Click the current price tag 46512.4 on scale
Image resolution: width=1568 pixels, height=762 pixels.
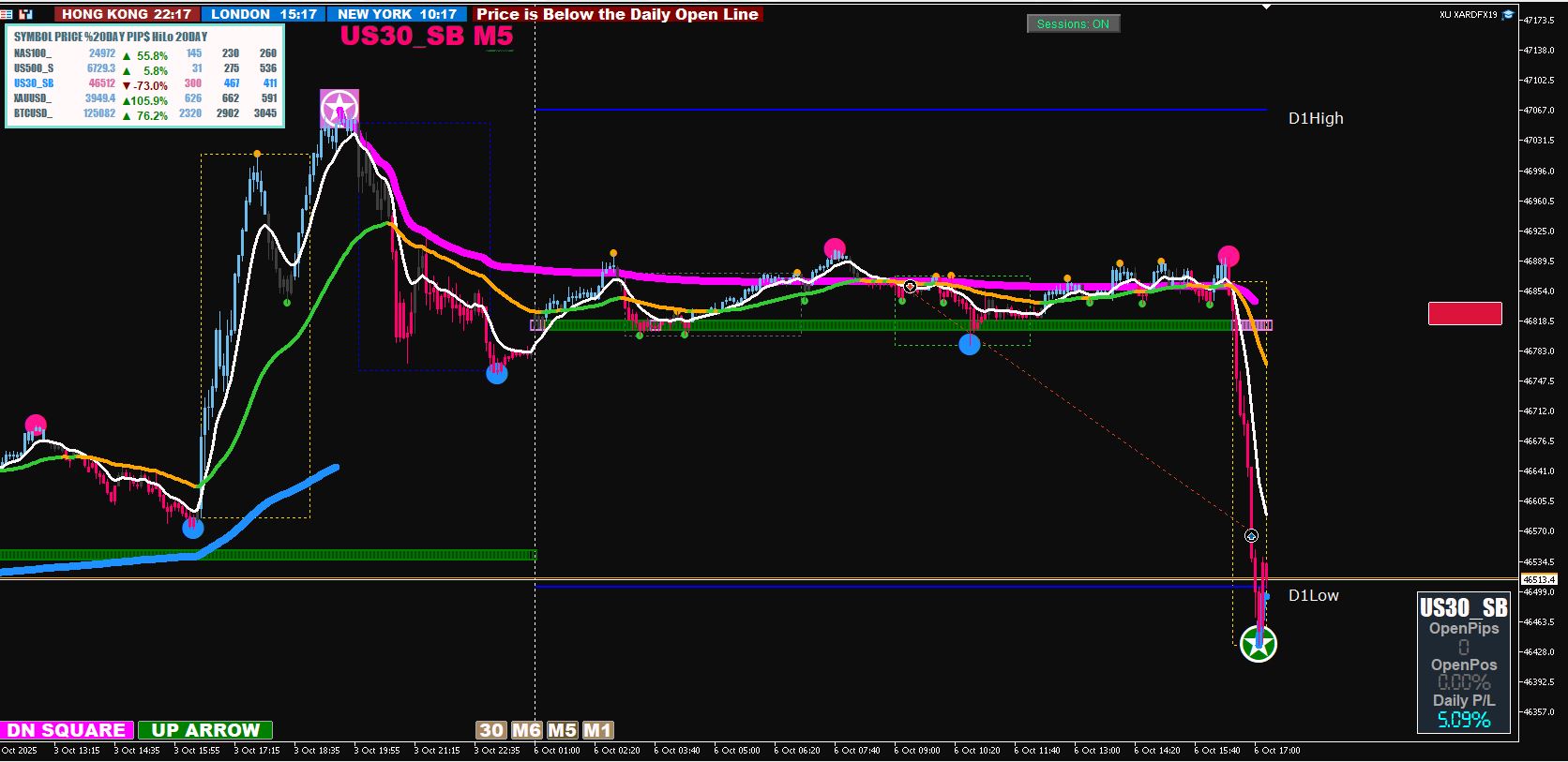1539,579
